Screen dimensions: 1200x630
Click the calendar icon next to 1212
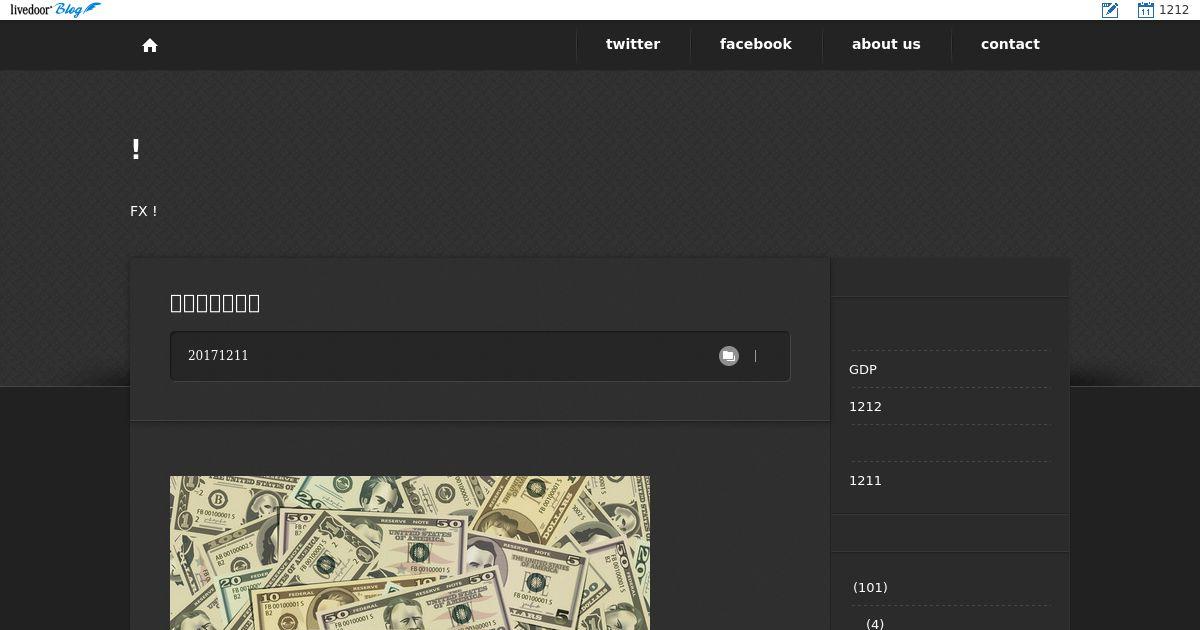coord(1146,10)
